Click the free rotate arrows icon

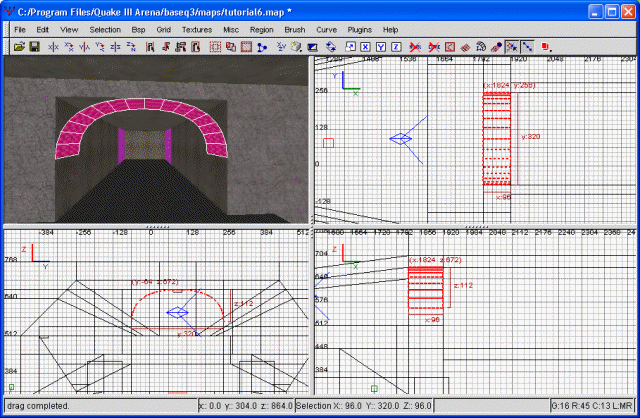click(x=331, y=47)
